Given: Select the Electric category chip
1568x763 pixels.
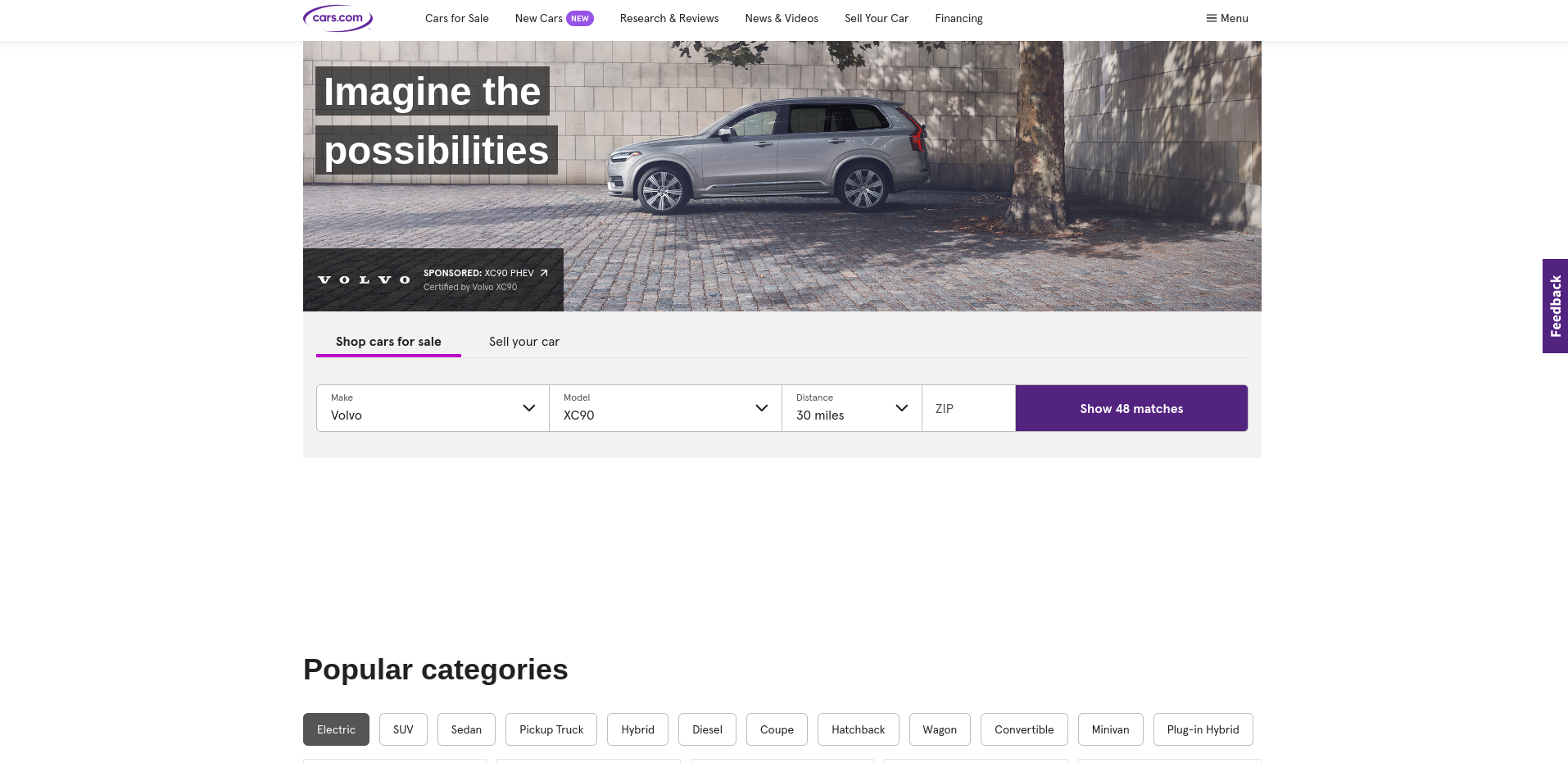Looking at the screenshot, I should point(336,729).
